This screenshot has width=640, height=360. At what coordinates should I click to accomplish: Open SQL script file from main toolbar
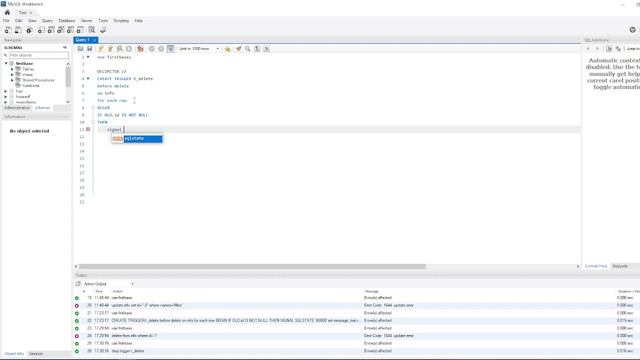tap(18, 30)
